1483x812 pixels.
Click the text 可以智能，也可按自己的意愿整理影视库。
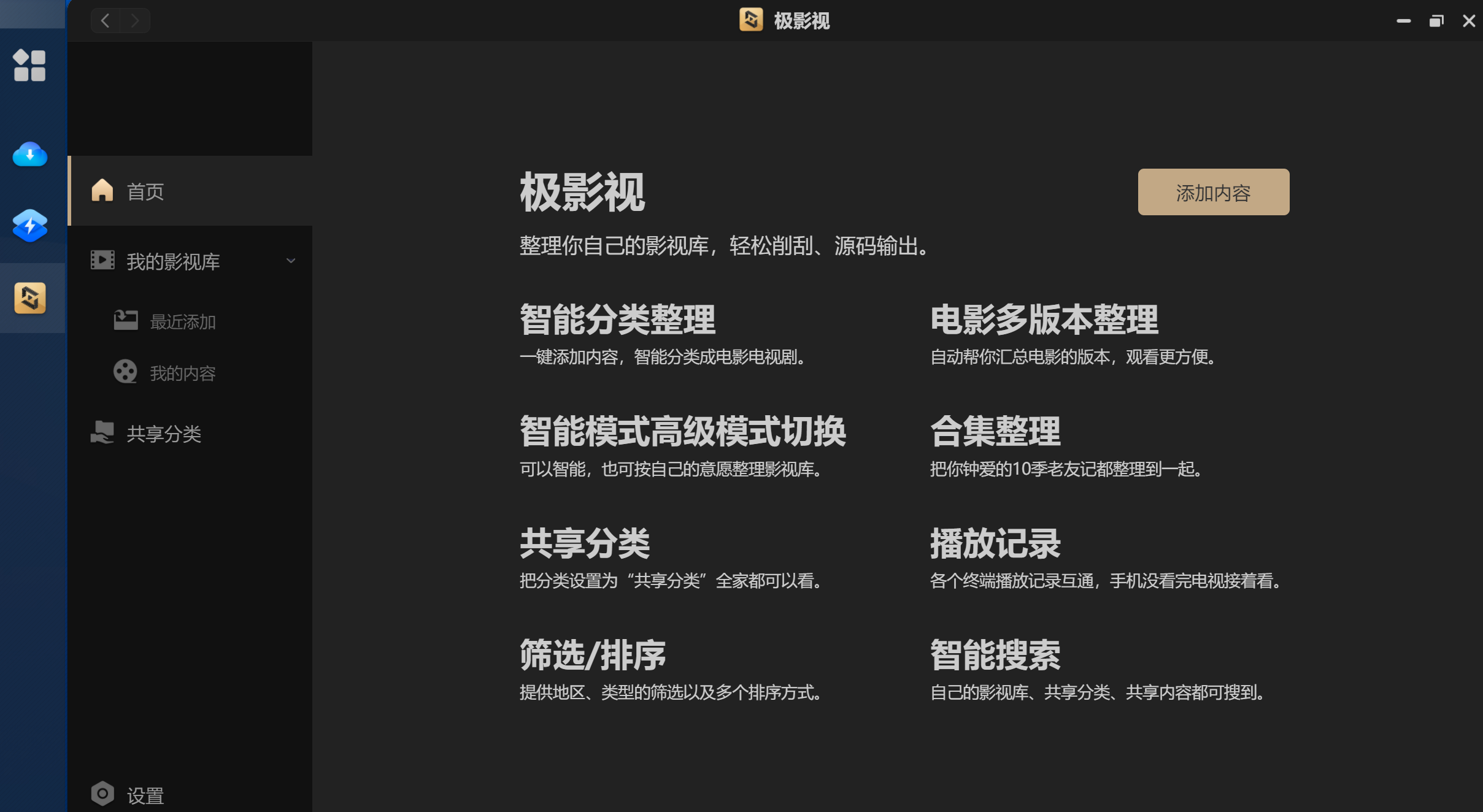(x=671, y=469)
